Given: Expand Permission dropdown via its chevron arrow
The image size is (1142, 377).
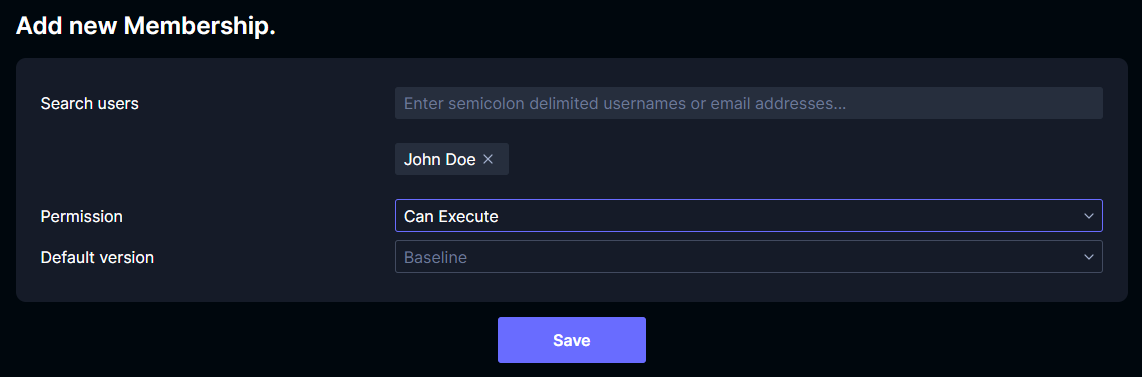Looking at the screenshot, I should click(1089, 216).
